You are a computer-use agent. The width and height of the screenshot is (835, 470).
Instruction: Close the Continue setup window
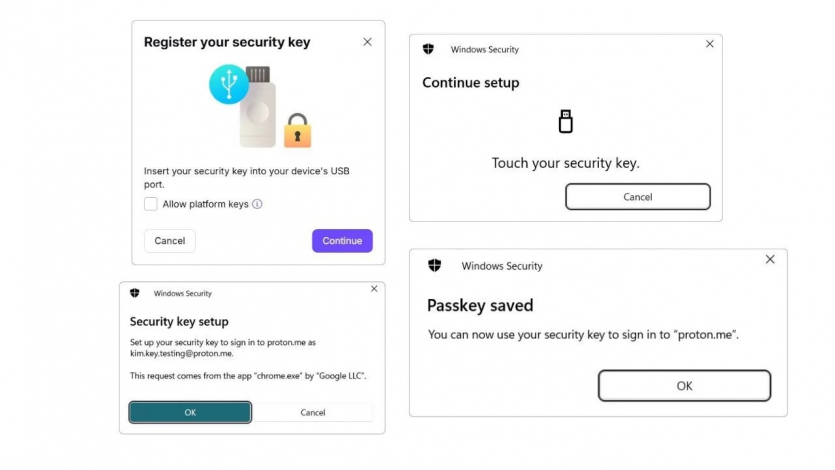pyautogui.click(x=710, y=44)
